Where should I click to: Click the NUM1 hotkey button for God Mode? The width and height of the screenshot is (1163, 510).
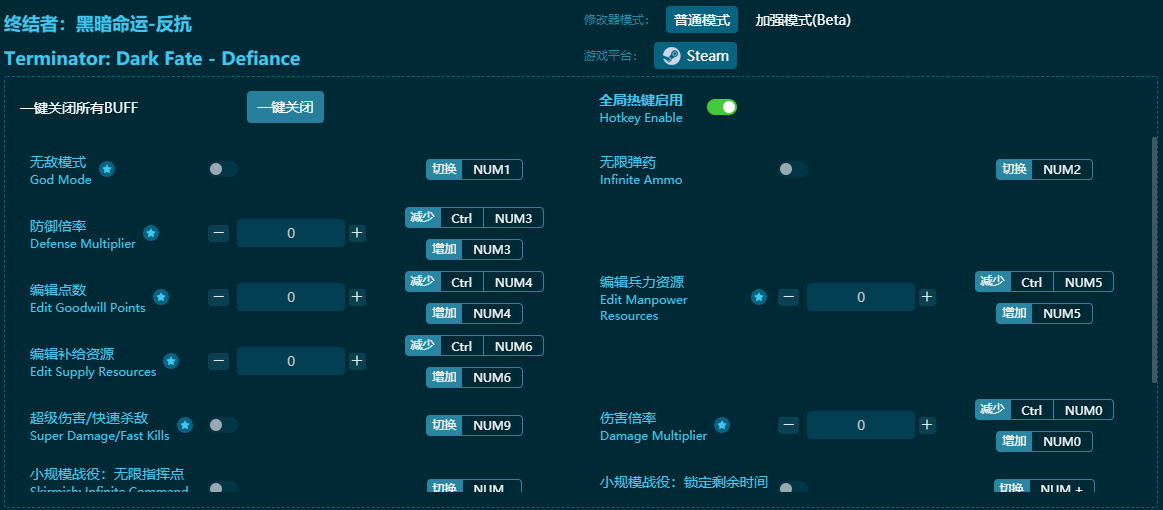point(491,169)
